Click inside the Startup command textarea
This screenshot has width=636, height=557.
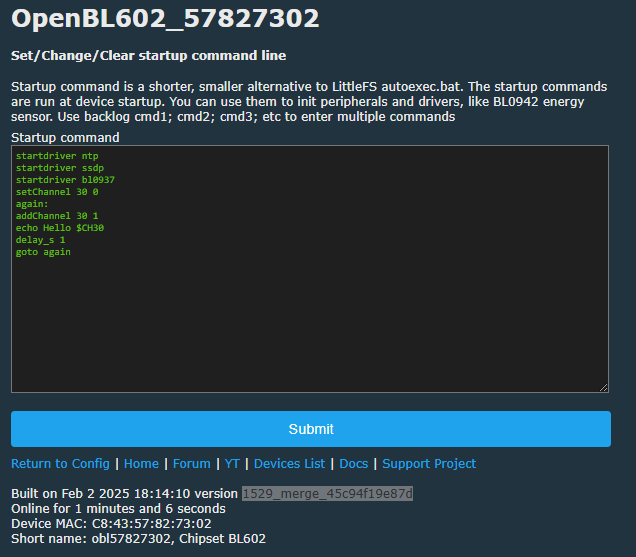(x=310, y=269)
